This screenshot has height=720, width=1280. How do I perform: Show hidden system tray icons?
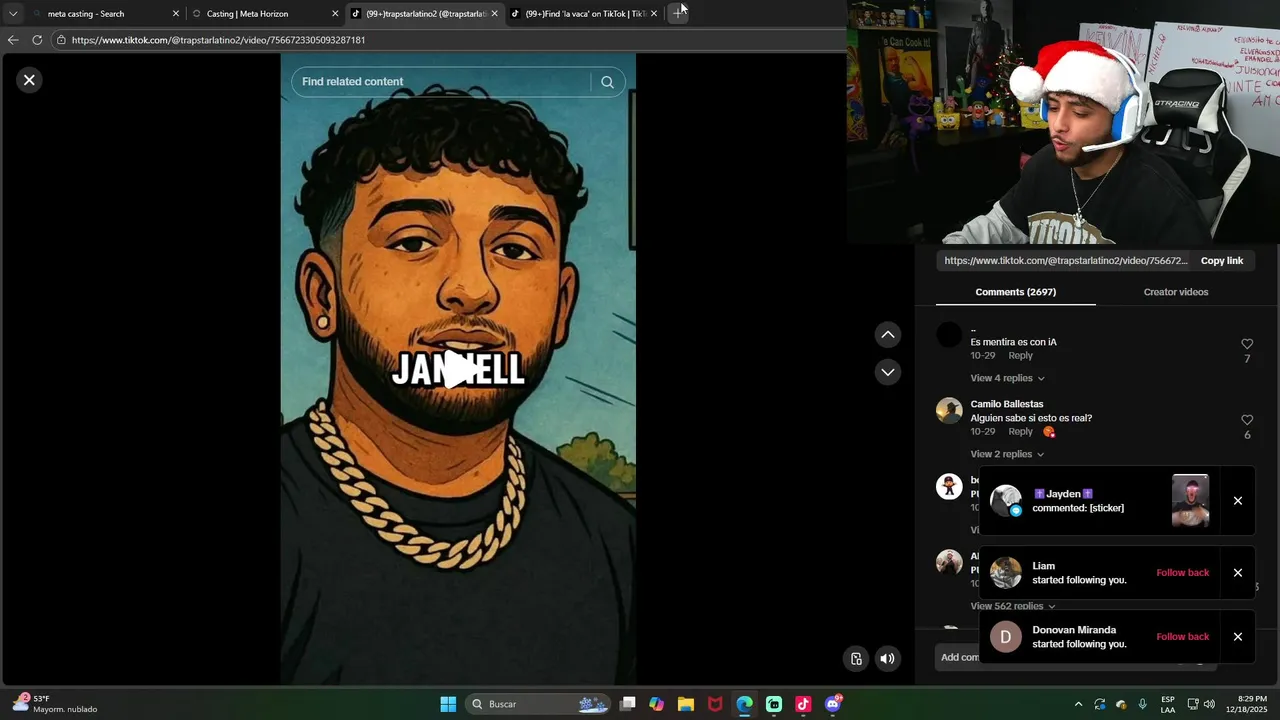(1078, 704)
